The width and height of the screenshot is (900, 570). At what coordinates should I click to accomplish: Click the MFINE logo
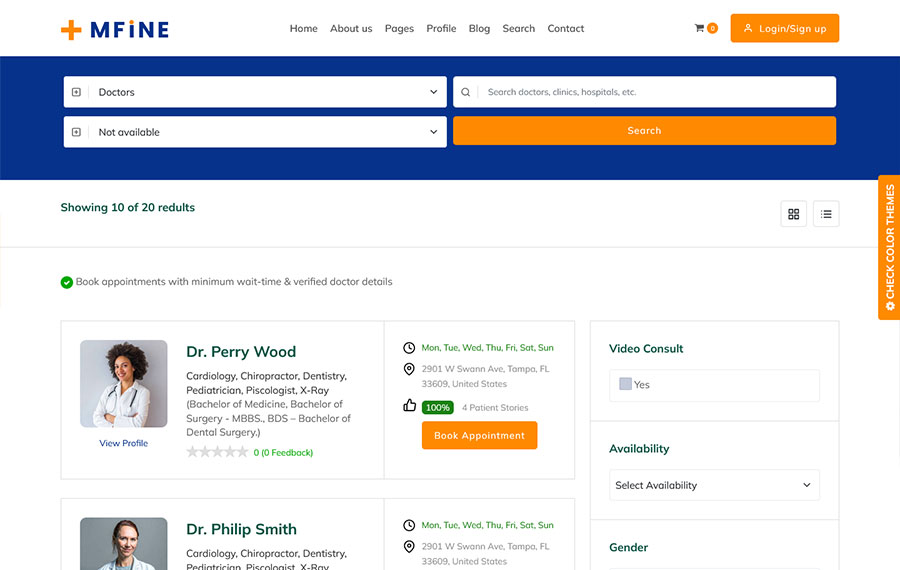[114, 29]
